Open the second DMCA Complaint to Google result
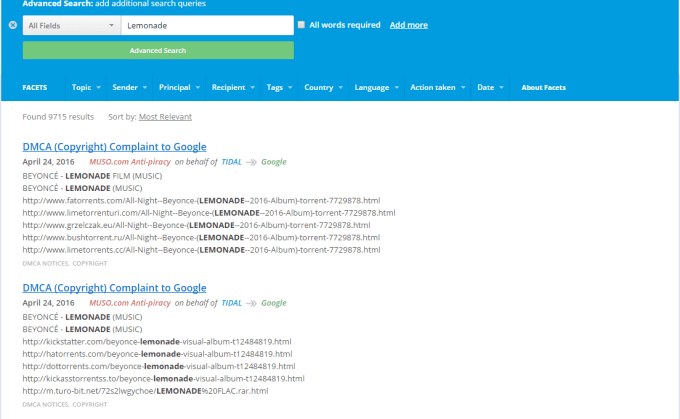 (x=114, y=288)
